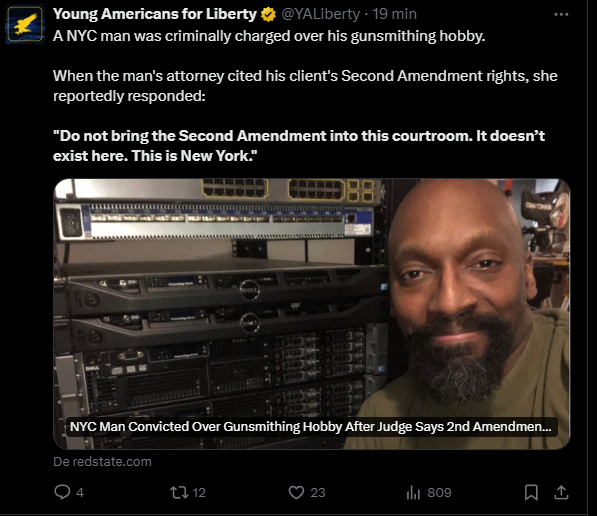Open the 19 min timestamp link

(394, 14)
